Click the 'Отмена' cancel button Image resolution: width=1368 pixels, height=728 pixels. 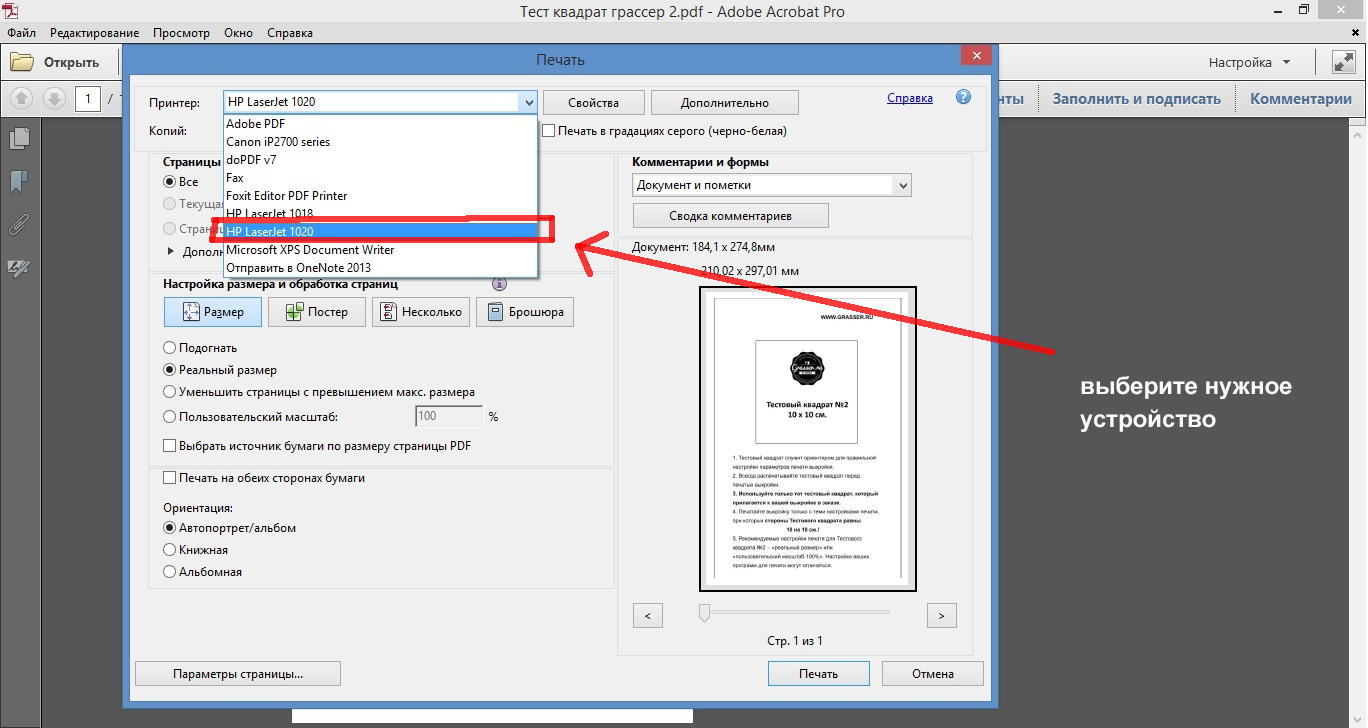(933, 673)
